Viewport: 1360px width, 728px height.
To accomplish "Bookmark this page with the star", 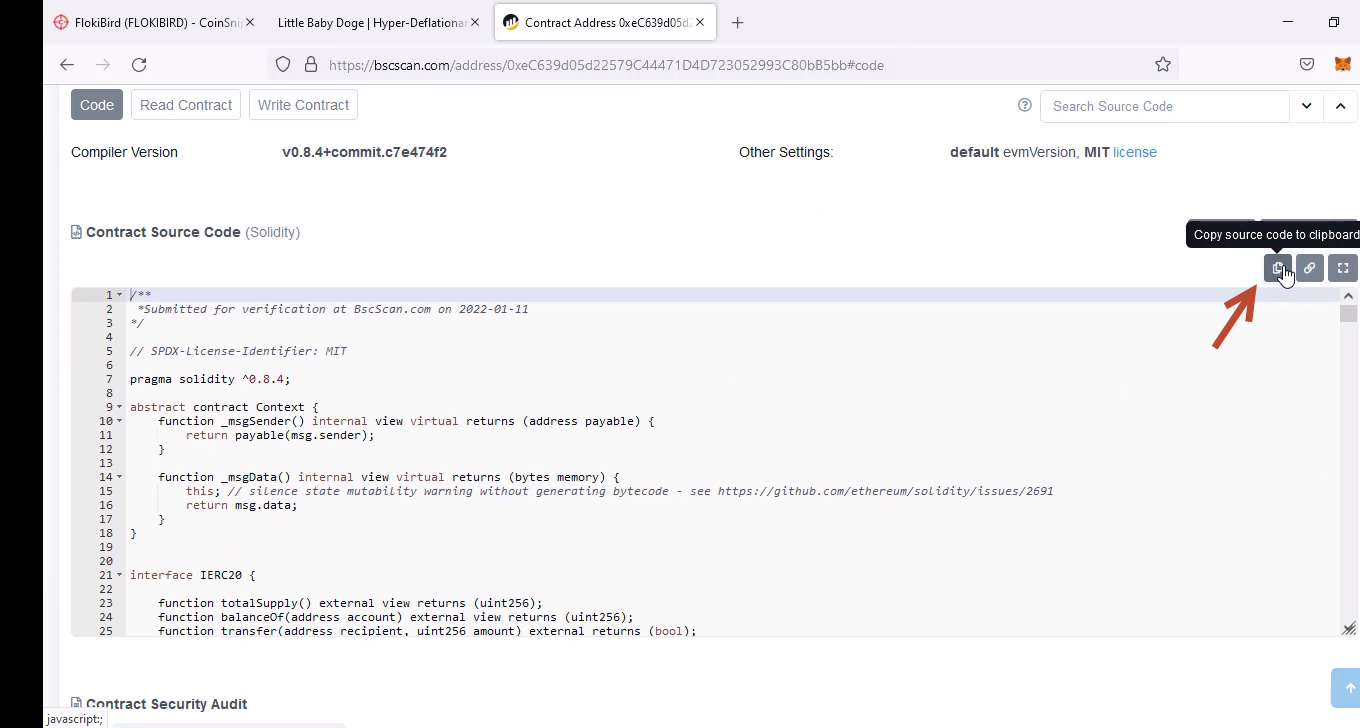I will (x=1162, y=64).
